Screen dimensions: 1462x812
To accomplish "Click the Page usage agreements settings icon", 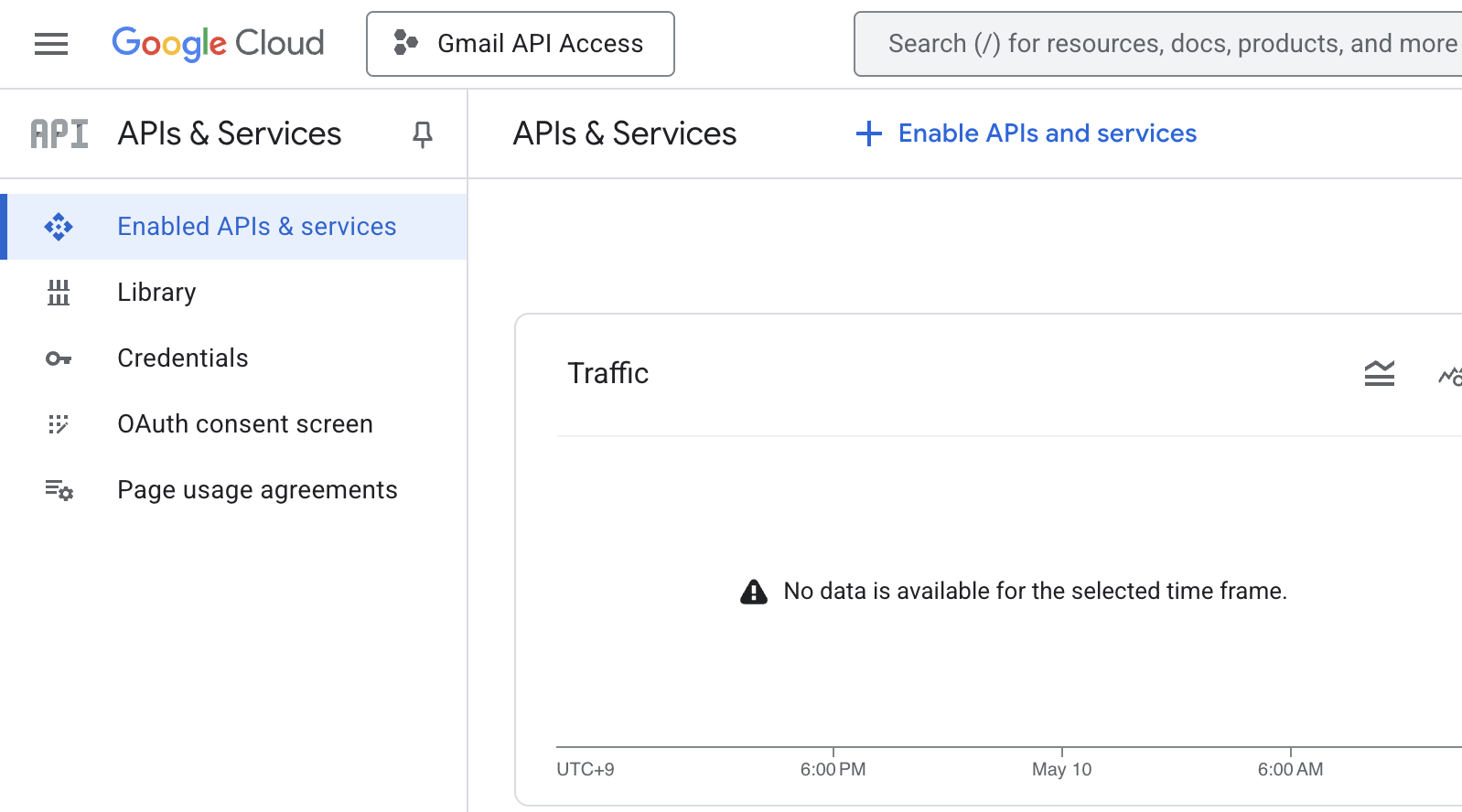I will tap(59, 490).
